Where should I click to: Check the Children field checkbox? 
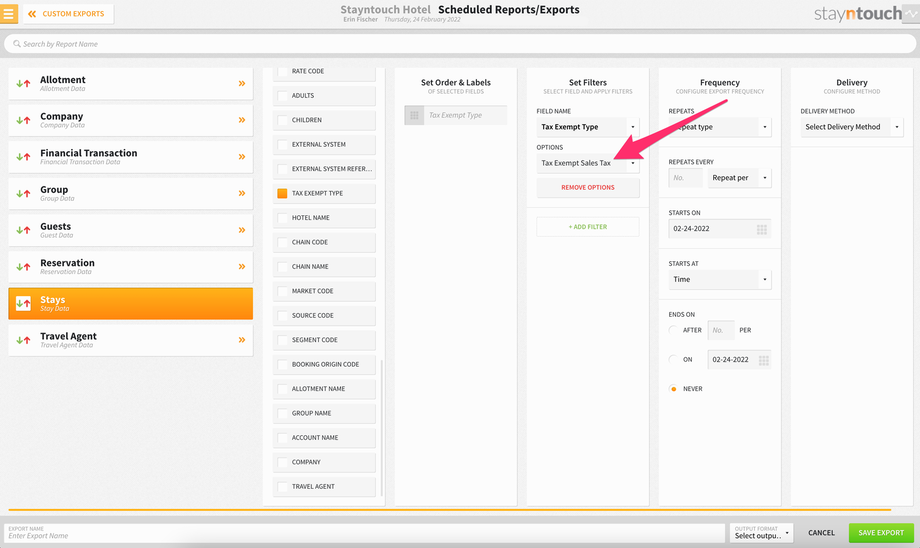[282, 120]
